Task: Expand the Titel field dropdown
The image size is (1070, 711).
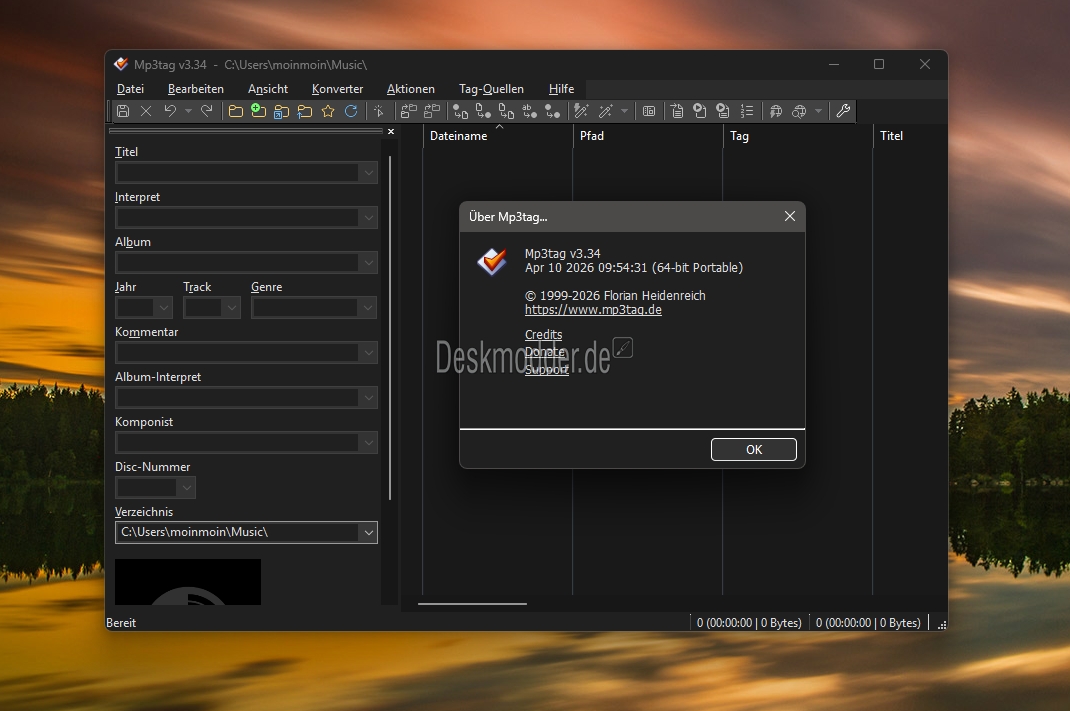Action: 368,173
